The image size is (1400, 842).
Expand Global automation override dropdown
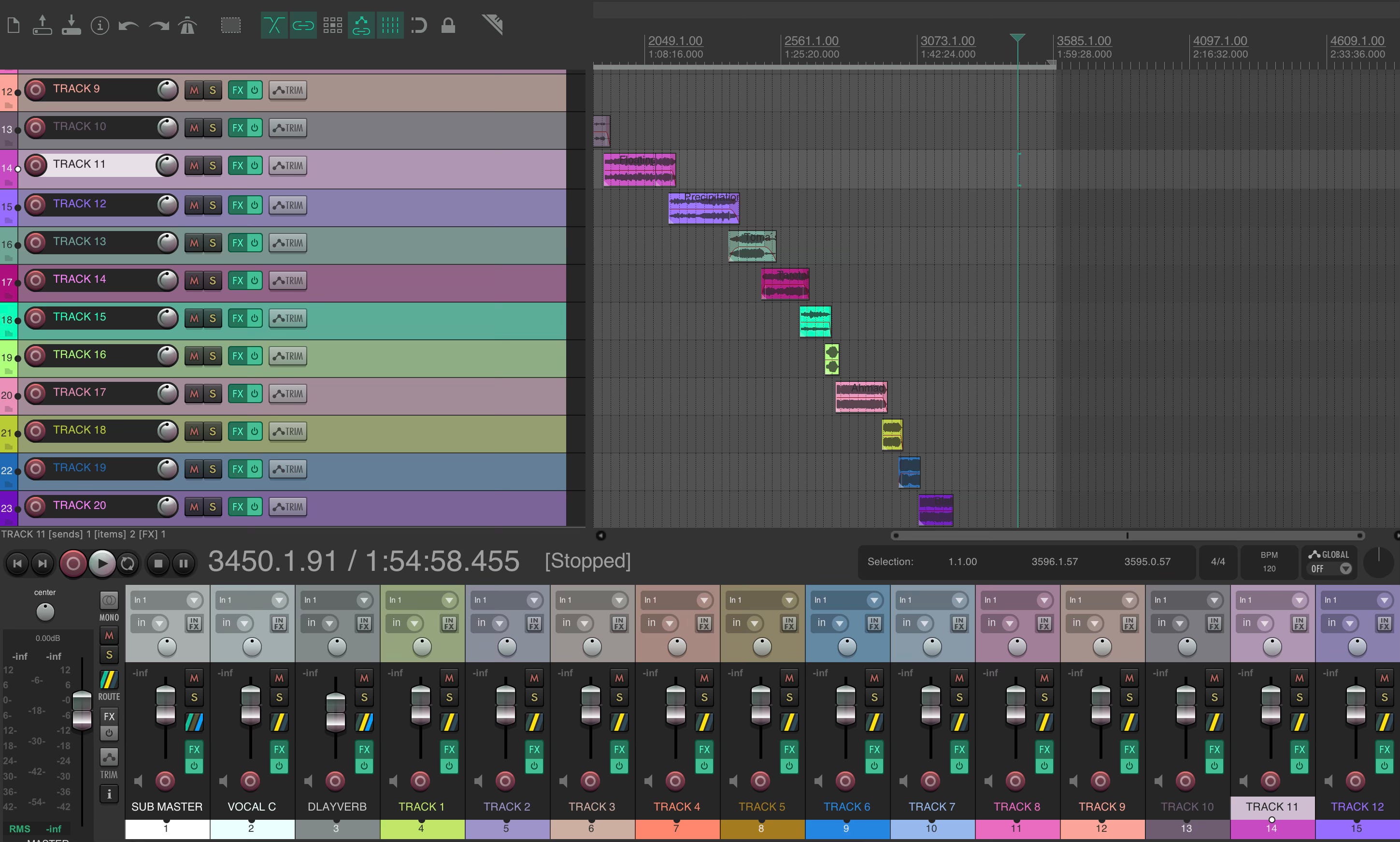pyautogui.click(x=1345, y=568)
